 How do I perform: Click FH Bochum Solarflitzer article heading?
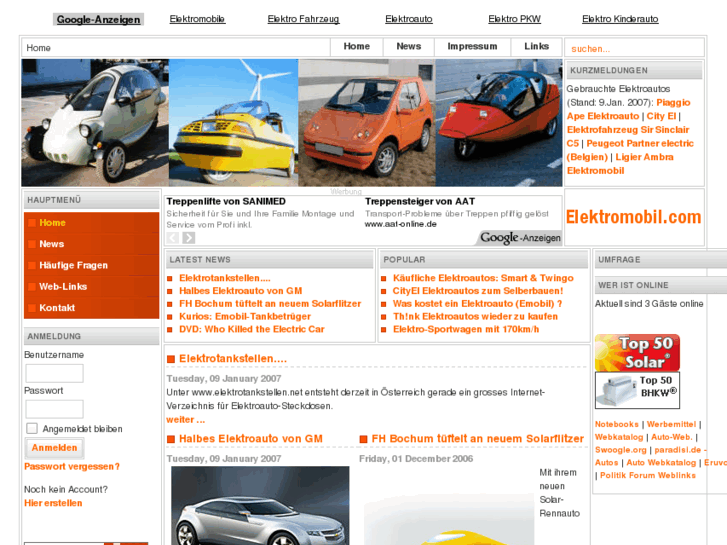pos(478,439)
